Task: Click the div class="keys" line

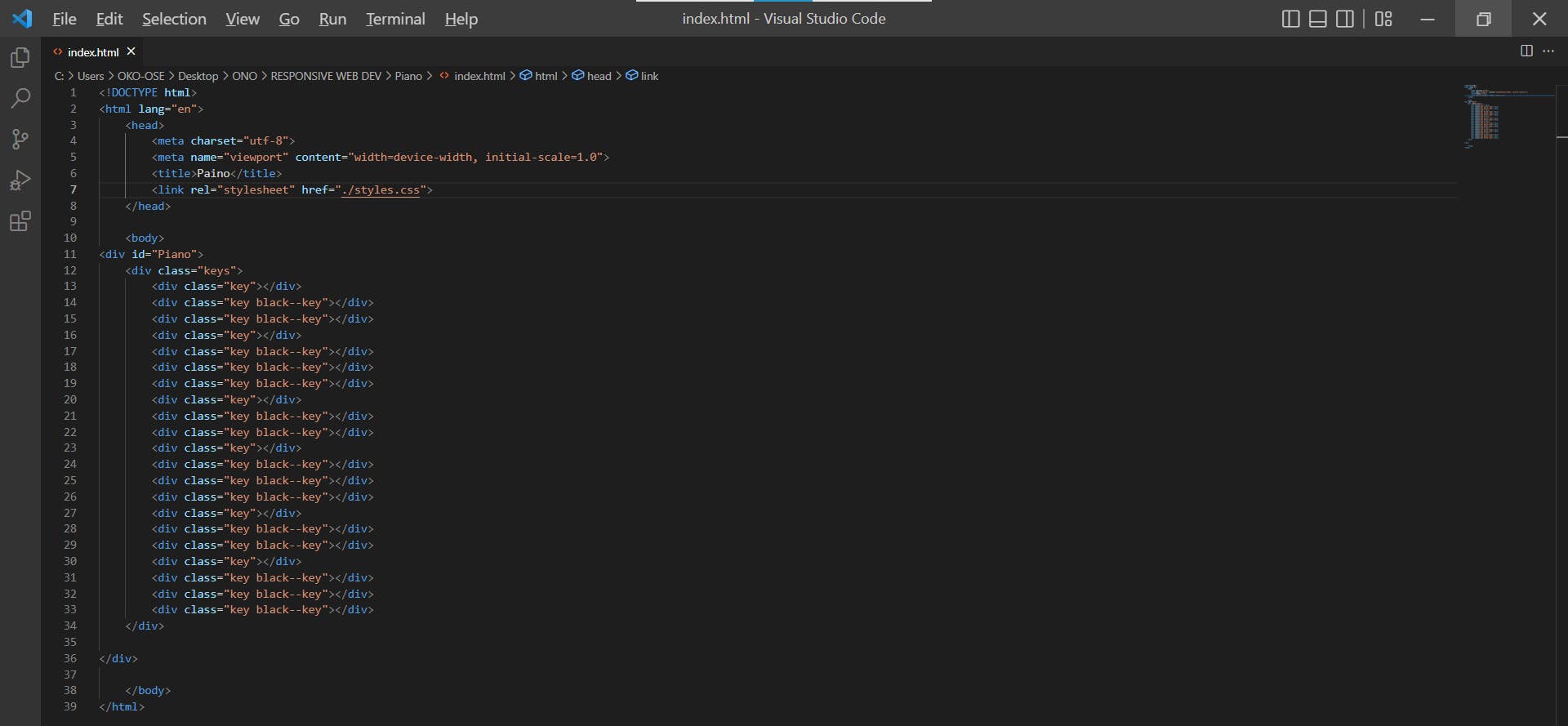Action: (x=184, y=270)
